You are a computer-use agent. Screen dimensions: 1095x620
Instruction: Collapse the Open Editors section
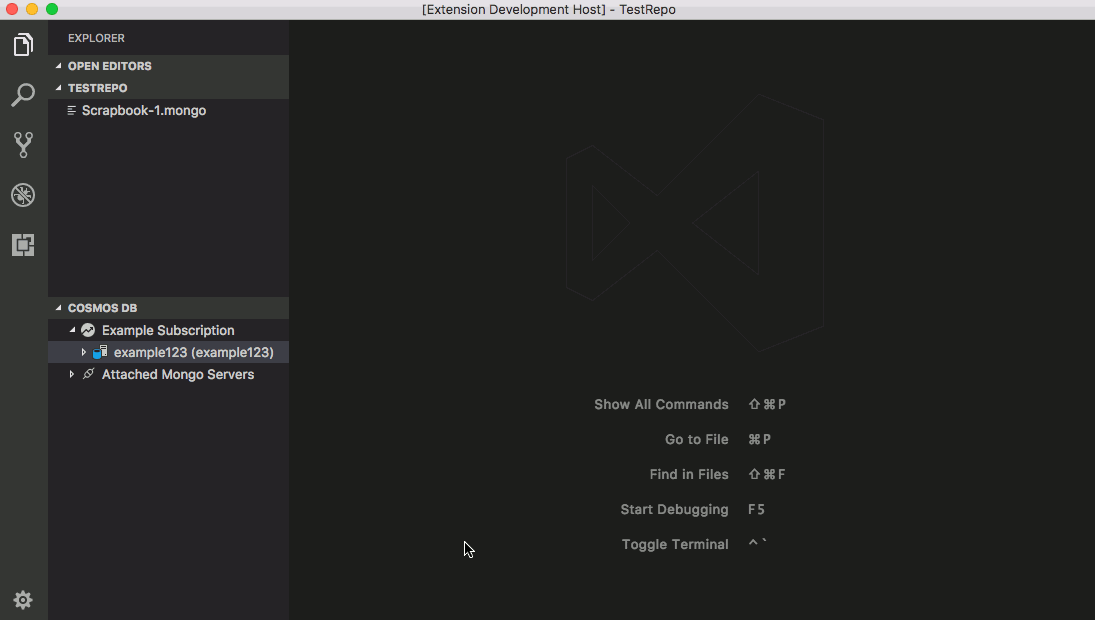pyautogui.click(x=59, y=66)
